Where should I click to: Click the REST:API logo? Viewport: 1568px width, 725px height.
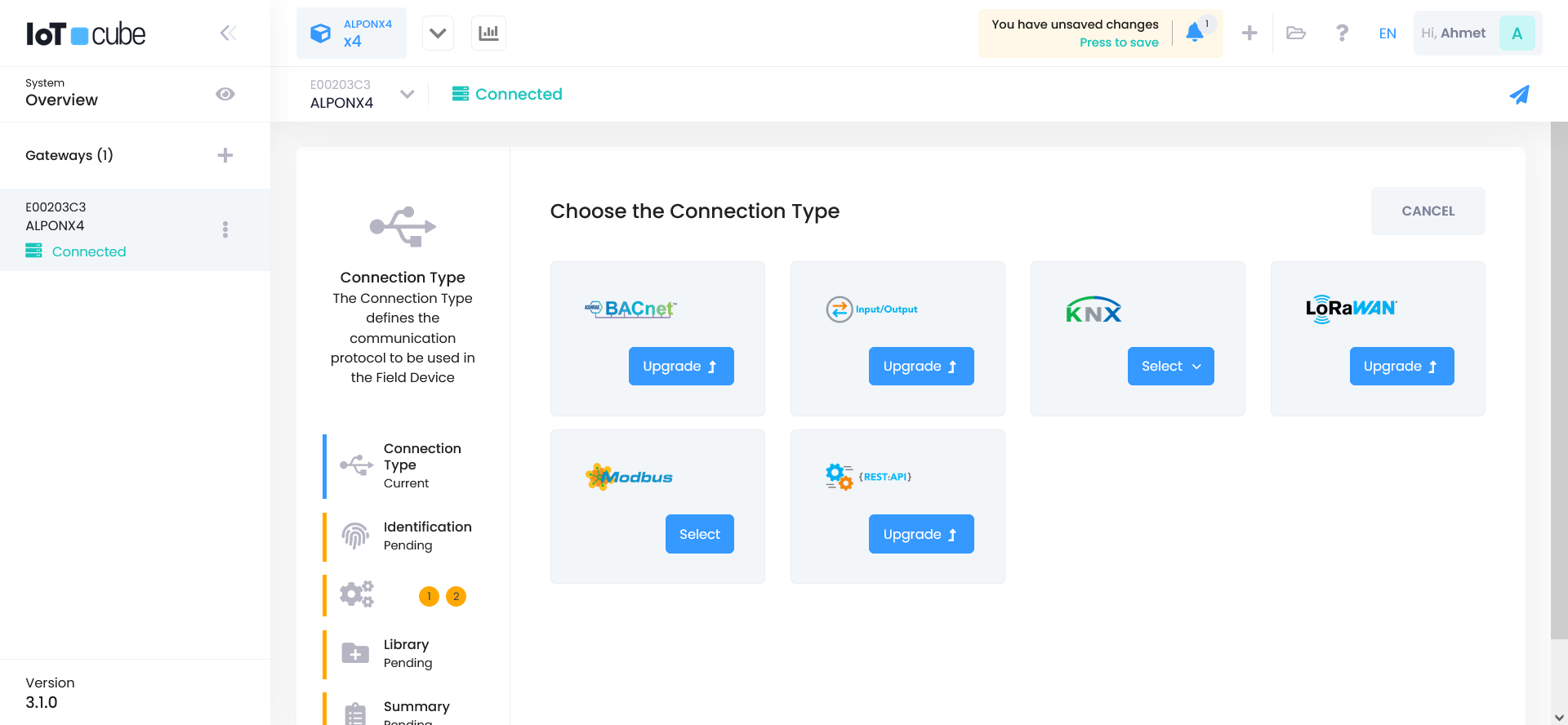tap(868, 477)
